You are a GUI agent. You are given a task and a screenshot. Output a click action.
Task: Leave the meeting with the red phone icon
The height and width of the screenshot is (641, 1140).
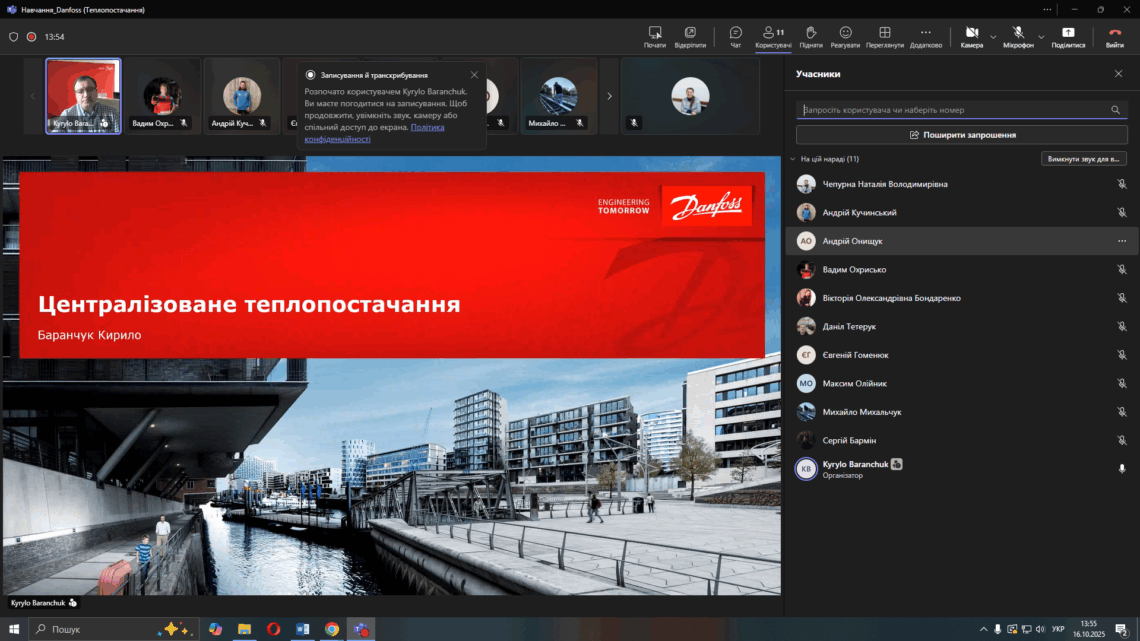(x=1115, y=36)
